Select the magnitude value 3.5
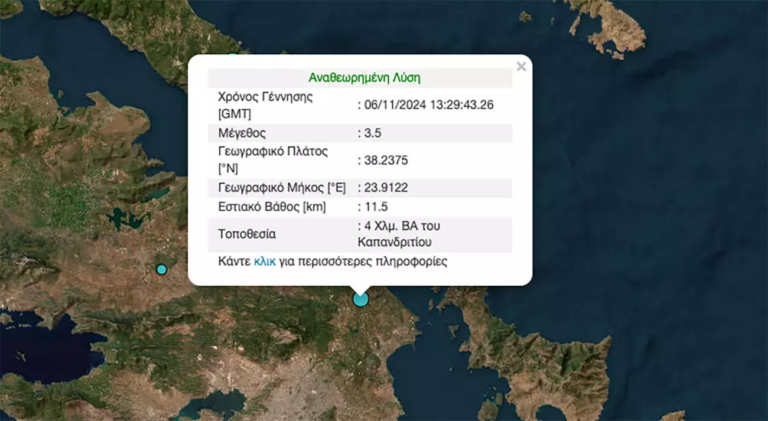This screenshot has height=421, width=768. coord(375,133)
